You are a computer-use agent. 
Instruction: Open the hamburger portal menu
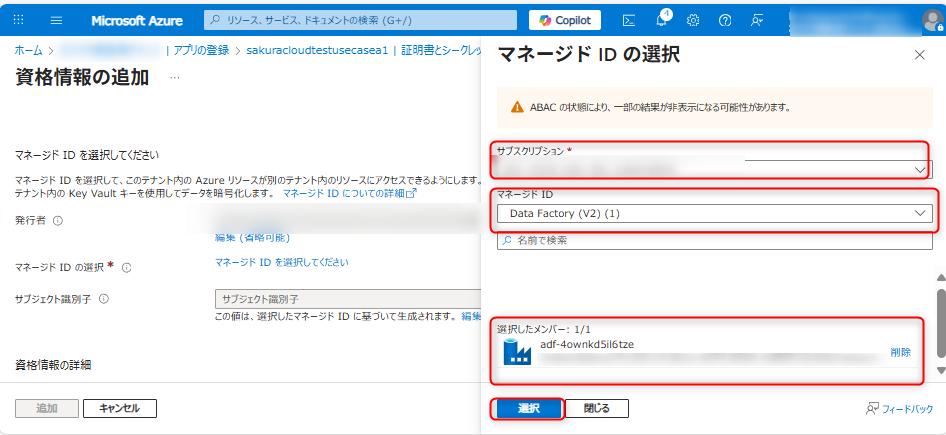click(x=56, y=20)
